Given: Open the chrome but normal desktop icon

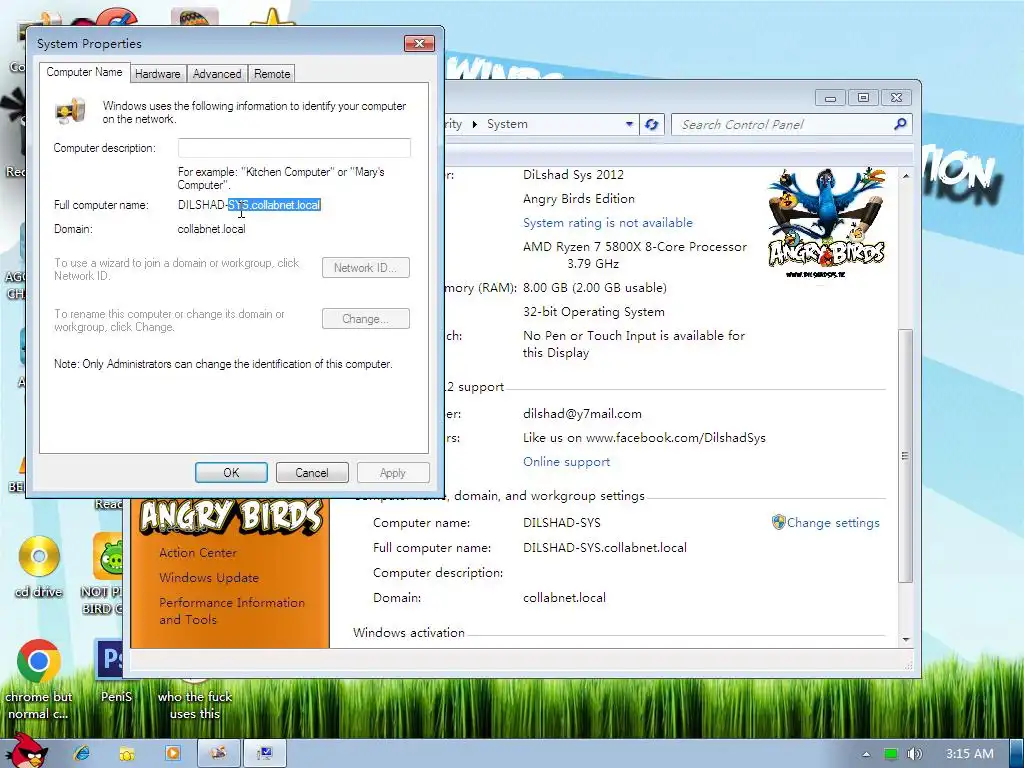Looking at the screenshot, I should (x=39, y=680).
